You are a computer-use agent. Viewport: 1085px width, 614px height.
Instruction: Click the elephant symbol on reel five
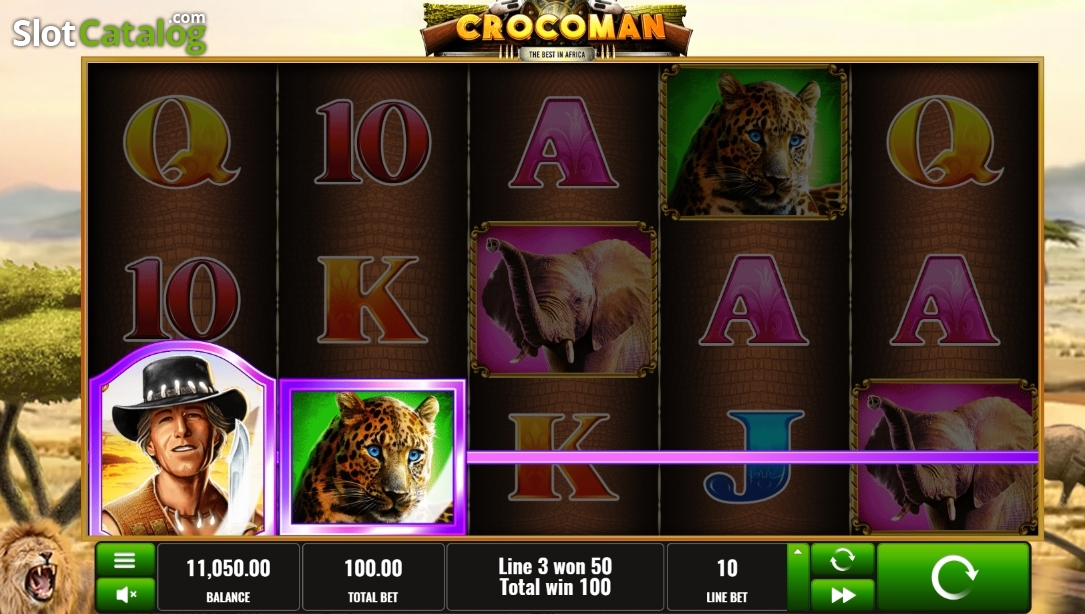(x=945, y=457)
